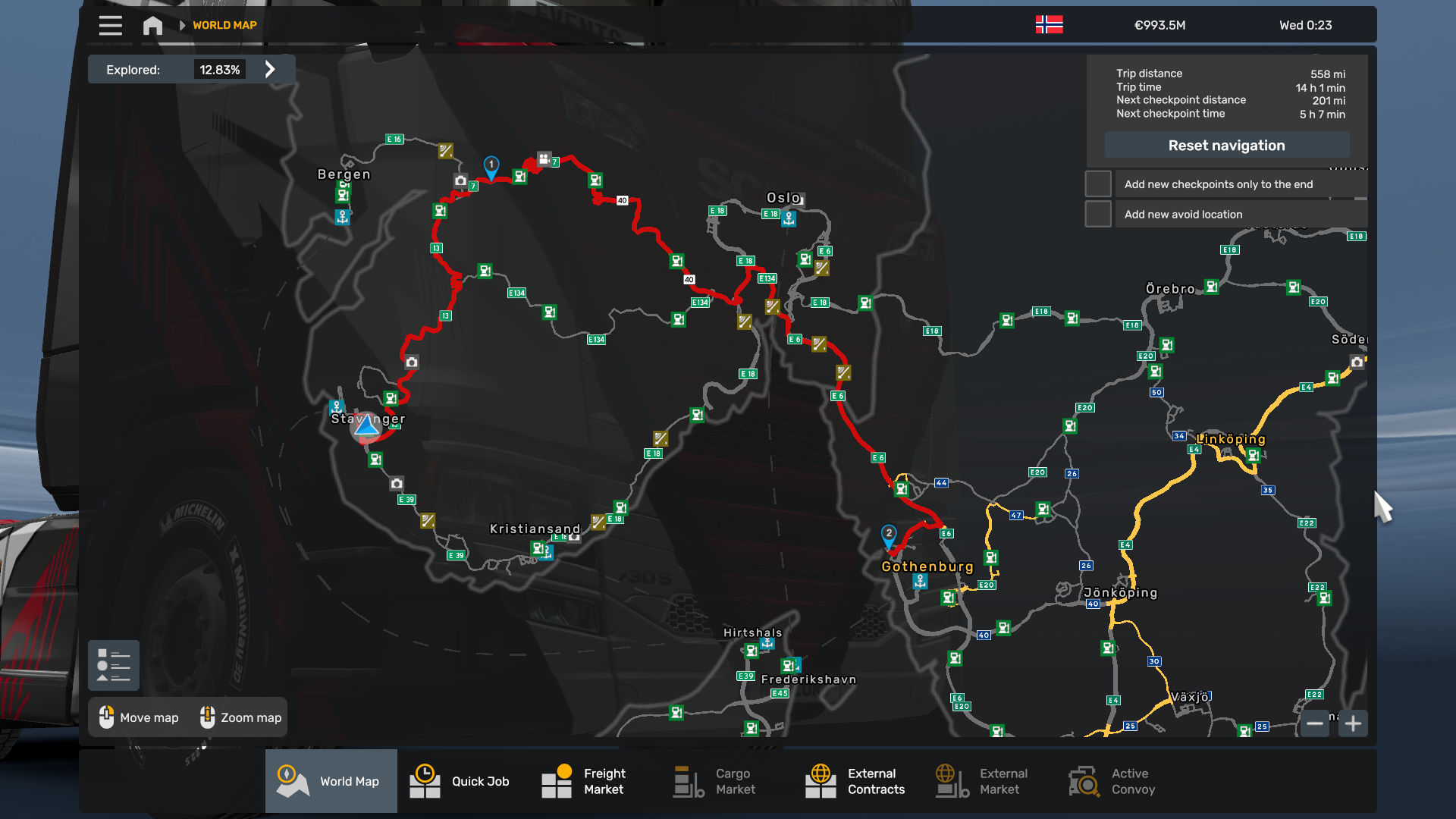Image resolution: width=1456 pixels, height=819 pixels.
Task: Zoom out the map with minus button
Action: 1315,723
